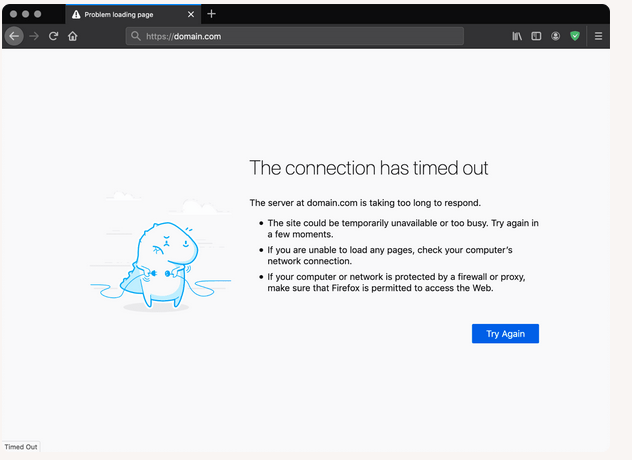The image size is (632, 460).
Task: Reload the page
Action: point(53,36)
